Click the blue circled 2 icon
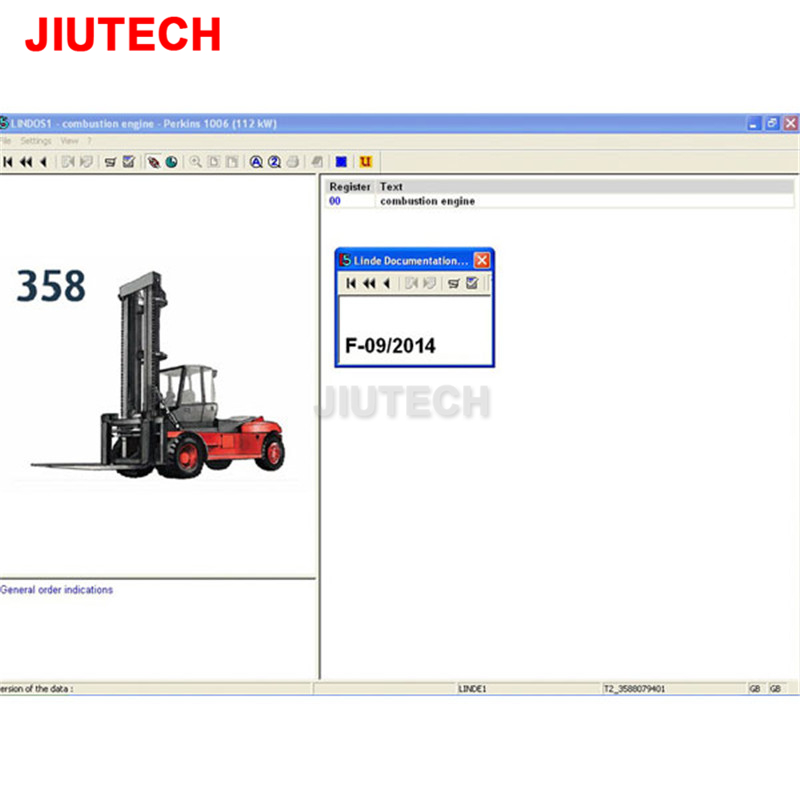The image size is (800, 800). tap(273, 162)
